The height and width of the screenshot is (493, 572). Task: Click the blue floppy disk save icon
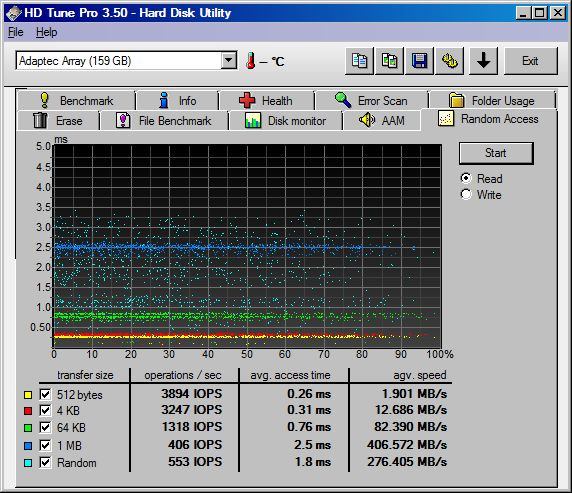419,61
